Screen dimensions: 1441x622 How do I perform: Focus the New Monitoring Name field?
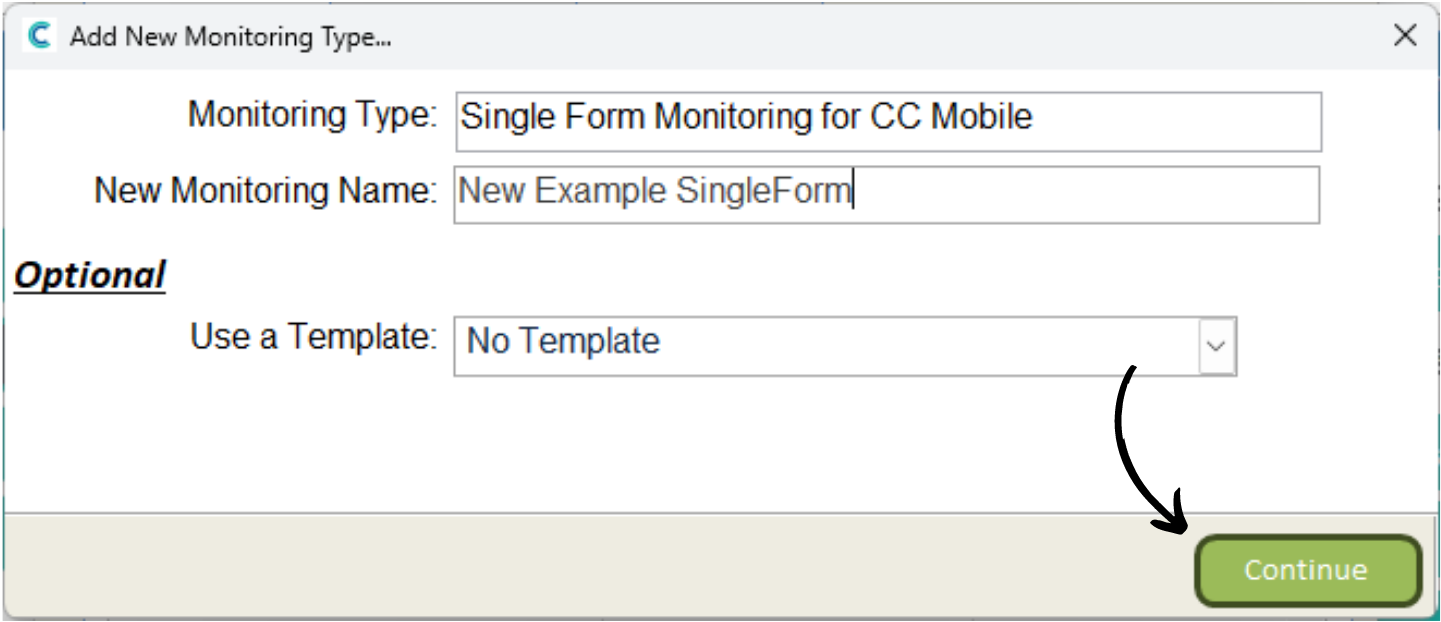tap(886, 194)
